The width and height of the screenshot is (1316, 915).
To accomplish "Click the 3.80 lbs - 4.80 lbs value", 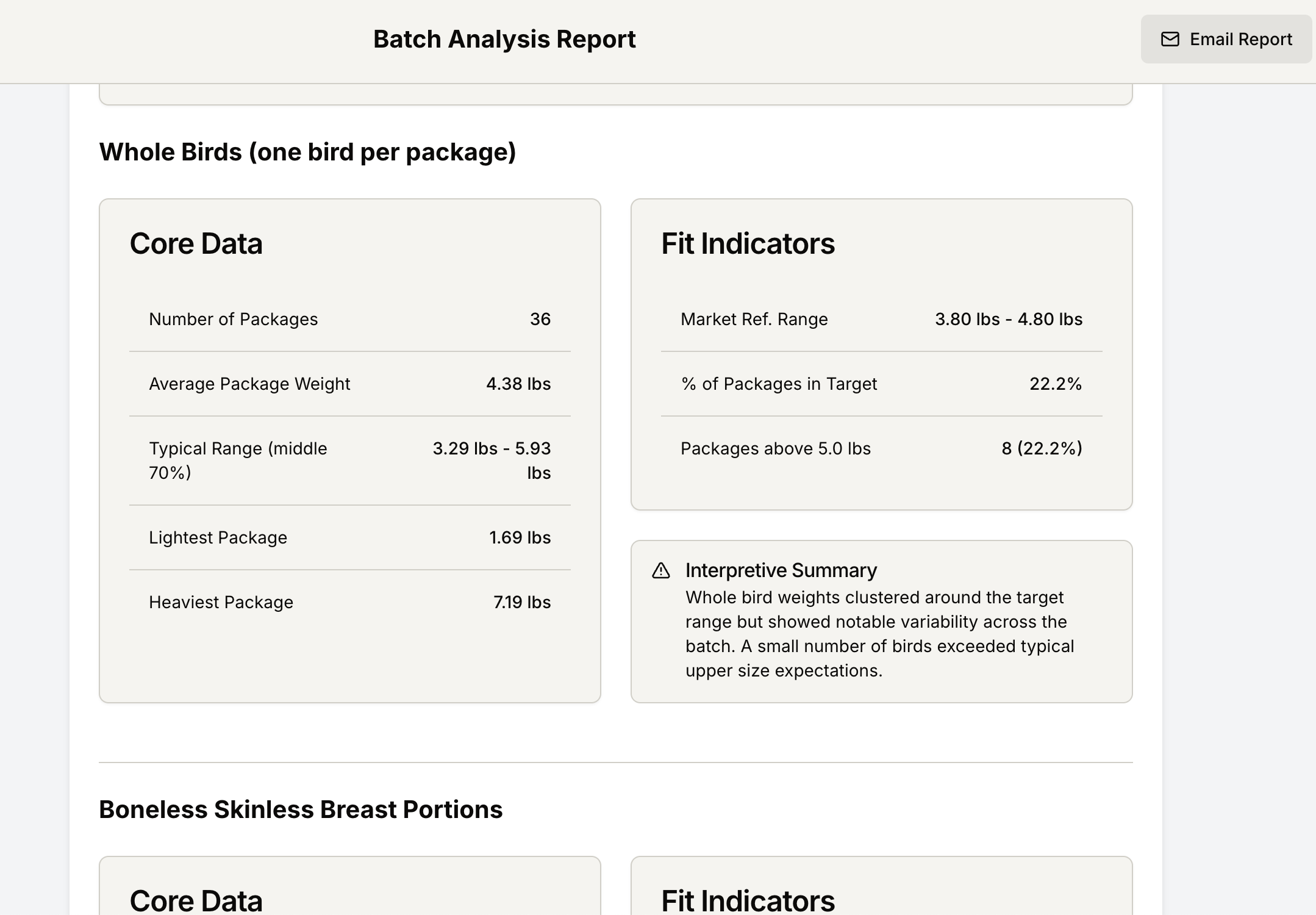I will (x=1008, y=319).
